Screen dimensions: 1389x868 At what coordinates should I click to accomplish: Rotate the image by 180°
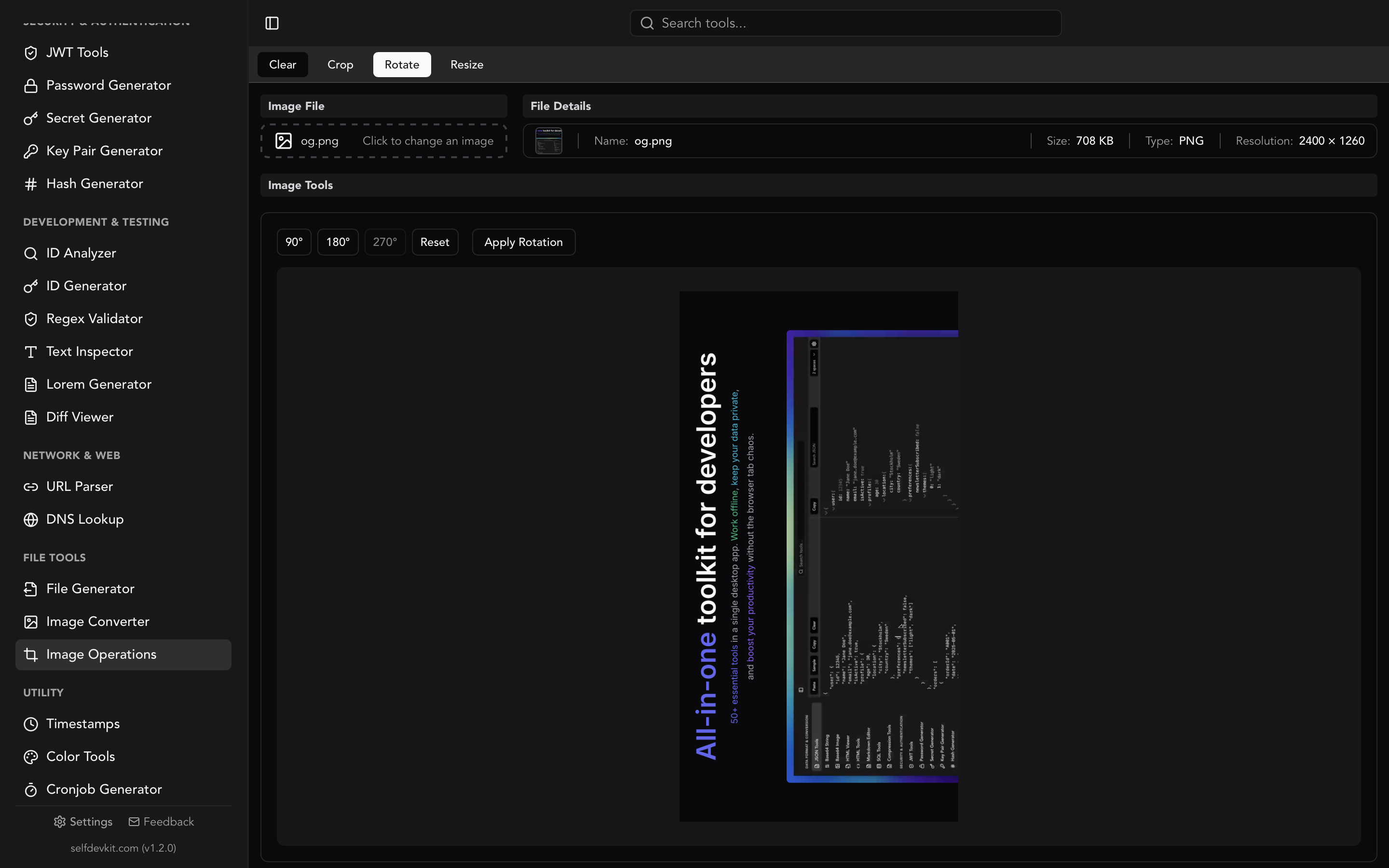pos(338,242)
